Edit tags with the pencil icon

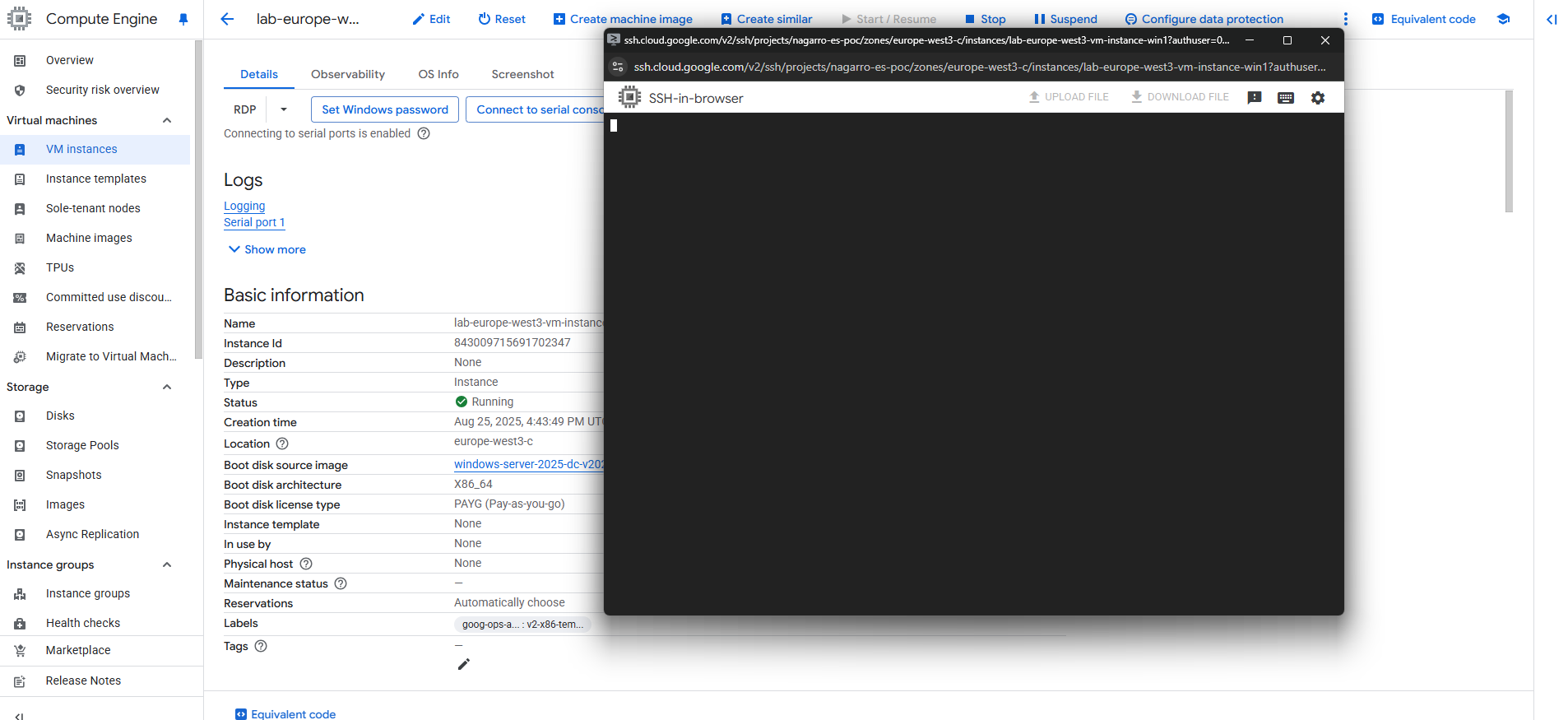coord(464,664)
